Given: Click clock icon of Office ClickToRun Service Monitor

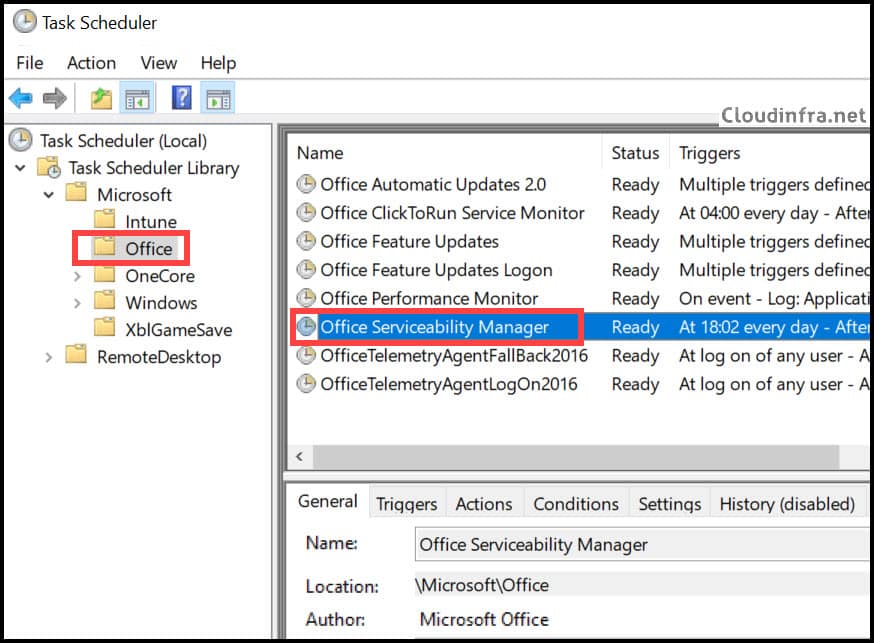Looking at the screenshot, I should point(306,212).
